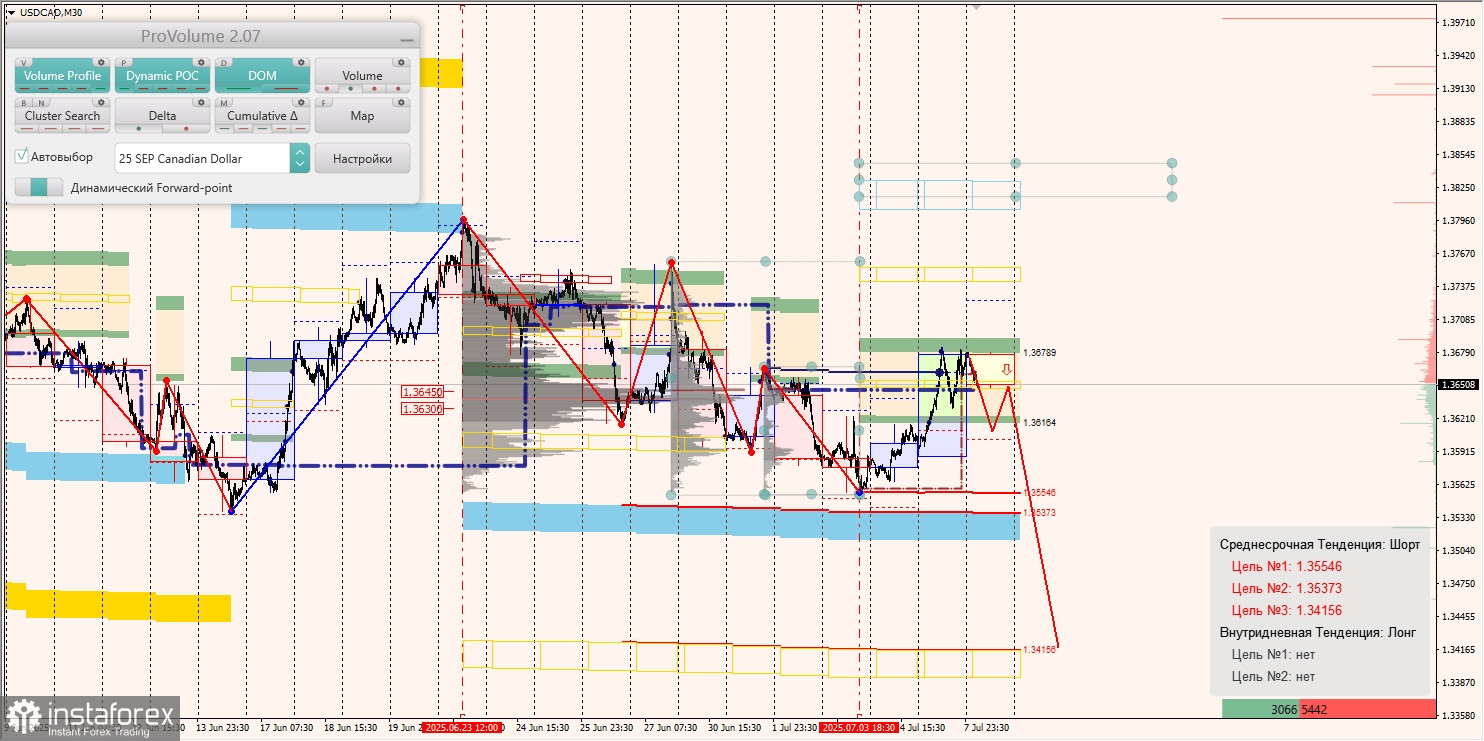Open Delta gear settings

[x=201, y=102]
